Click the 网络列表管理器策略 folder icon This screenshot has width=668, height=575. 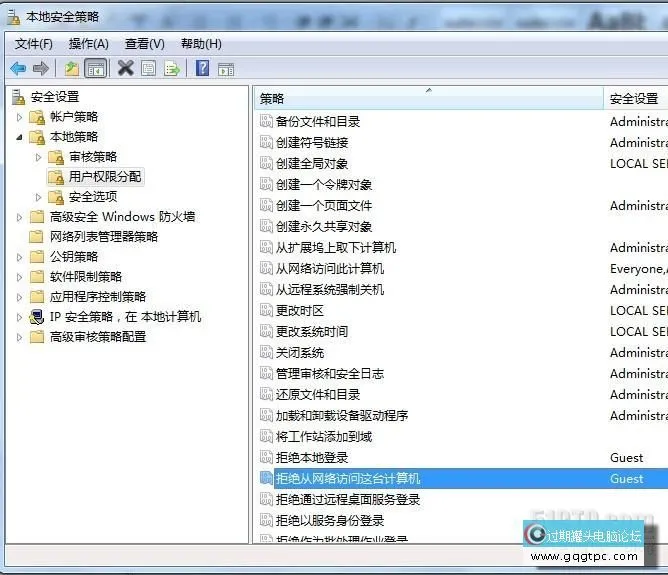[37, 237]
